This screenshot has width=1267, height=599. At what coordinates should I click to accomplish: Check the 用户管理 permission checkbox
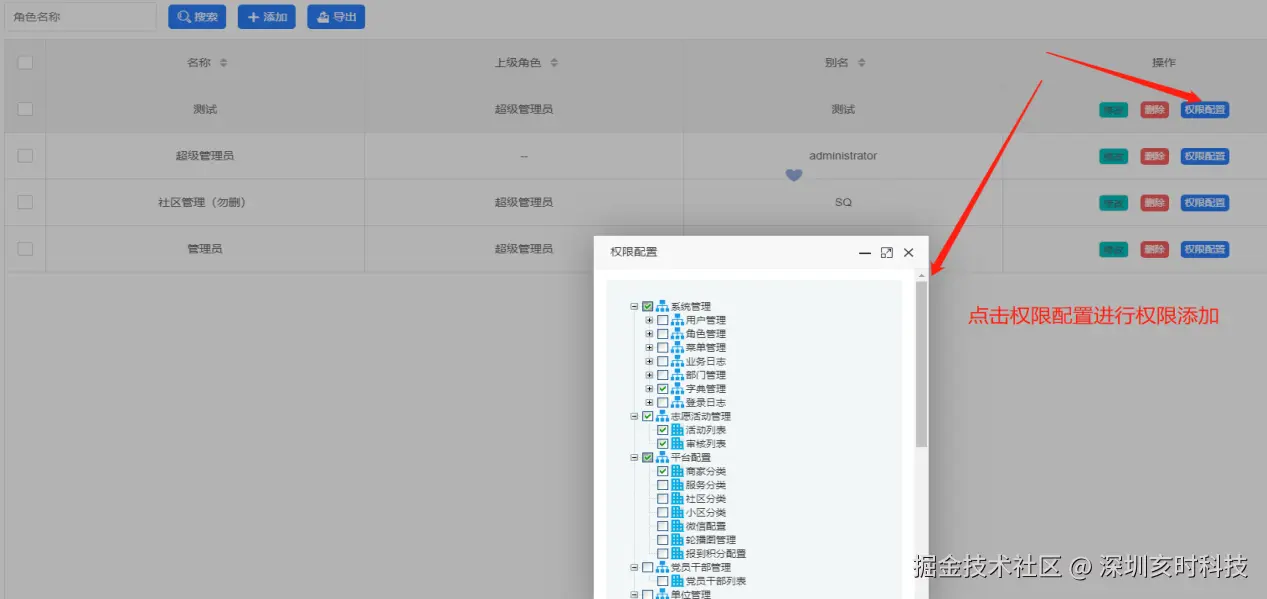point(662,320)
